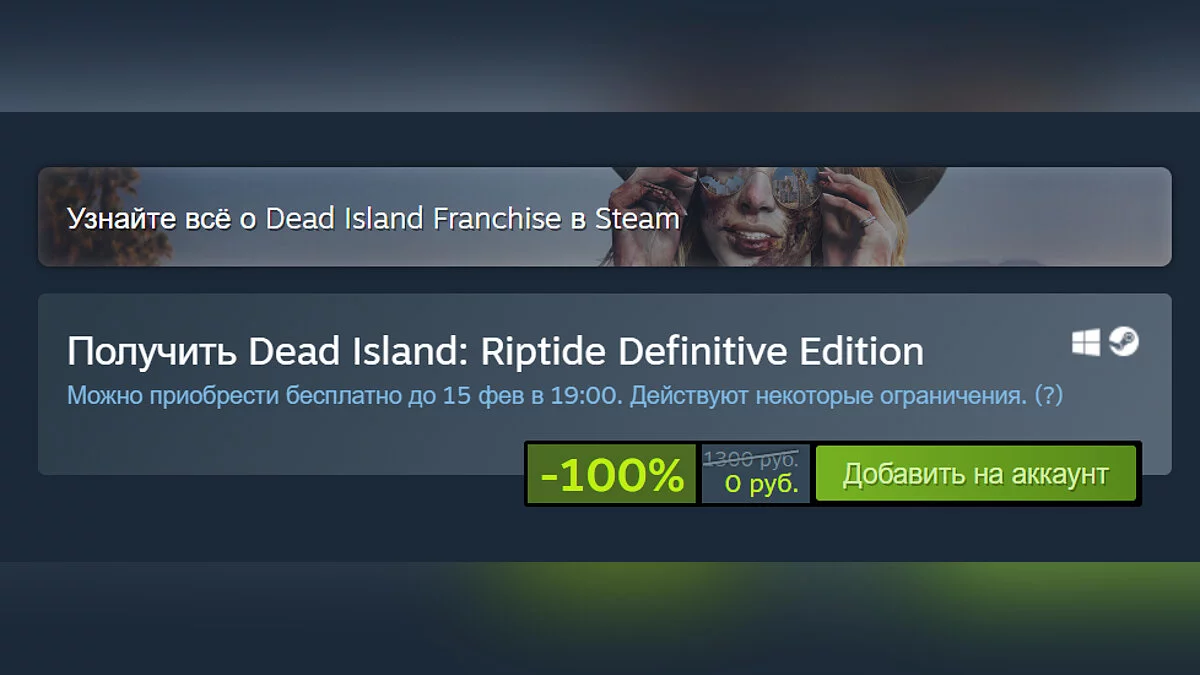Open the (?) restrictions help link

(1048, 396)
